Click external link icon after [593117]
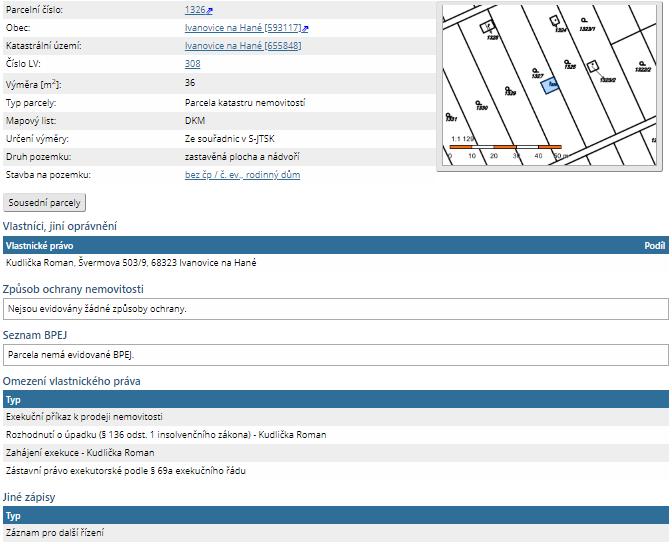The image size is (672, 544). pyautogui.click(x=305, y=29)
